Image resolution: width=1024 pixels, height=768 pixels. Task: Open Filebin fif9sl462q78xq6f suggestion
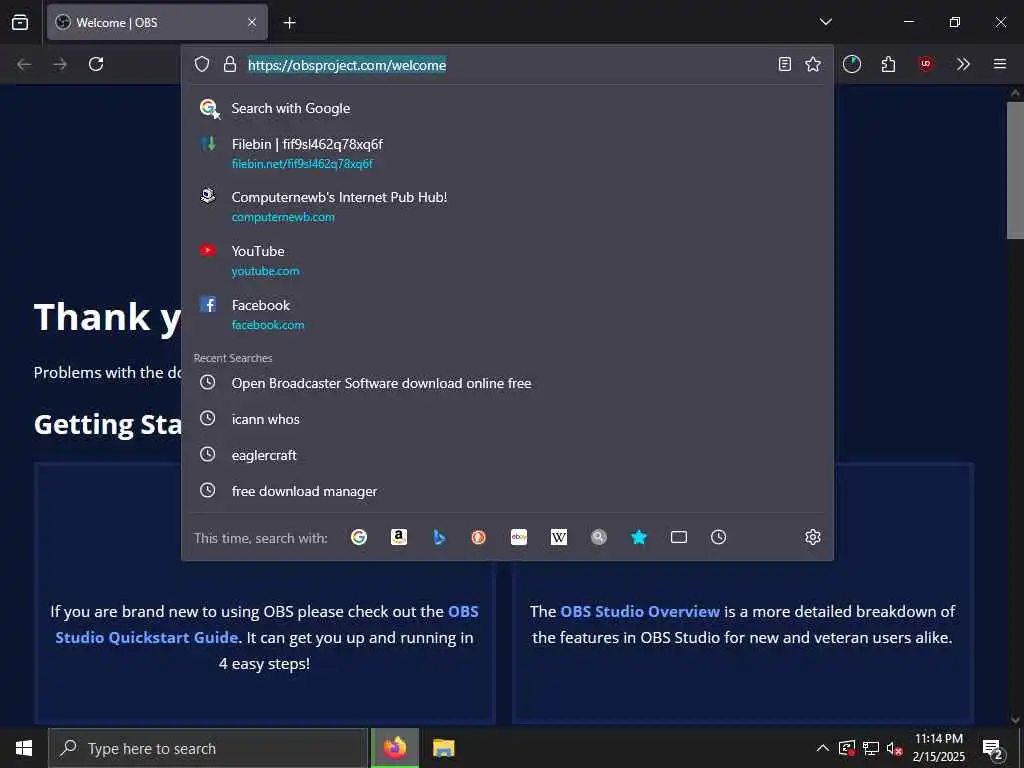pyautogui.click(x=507, y=153)
